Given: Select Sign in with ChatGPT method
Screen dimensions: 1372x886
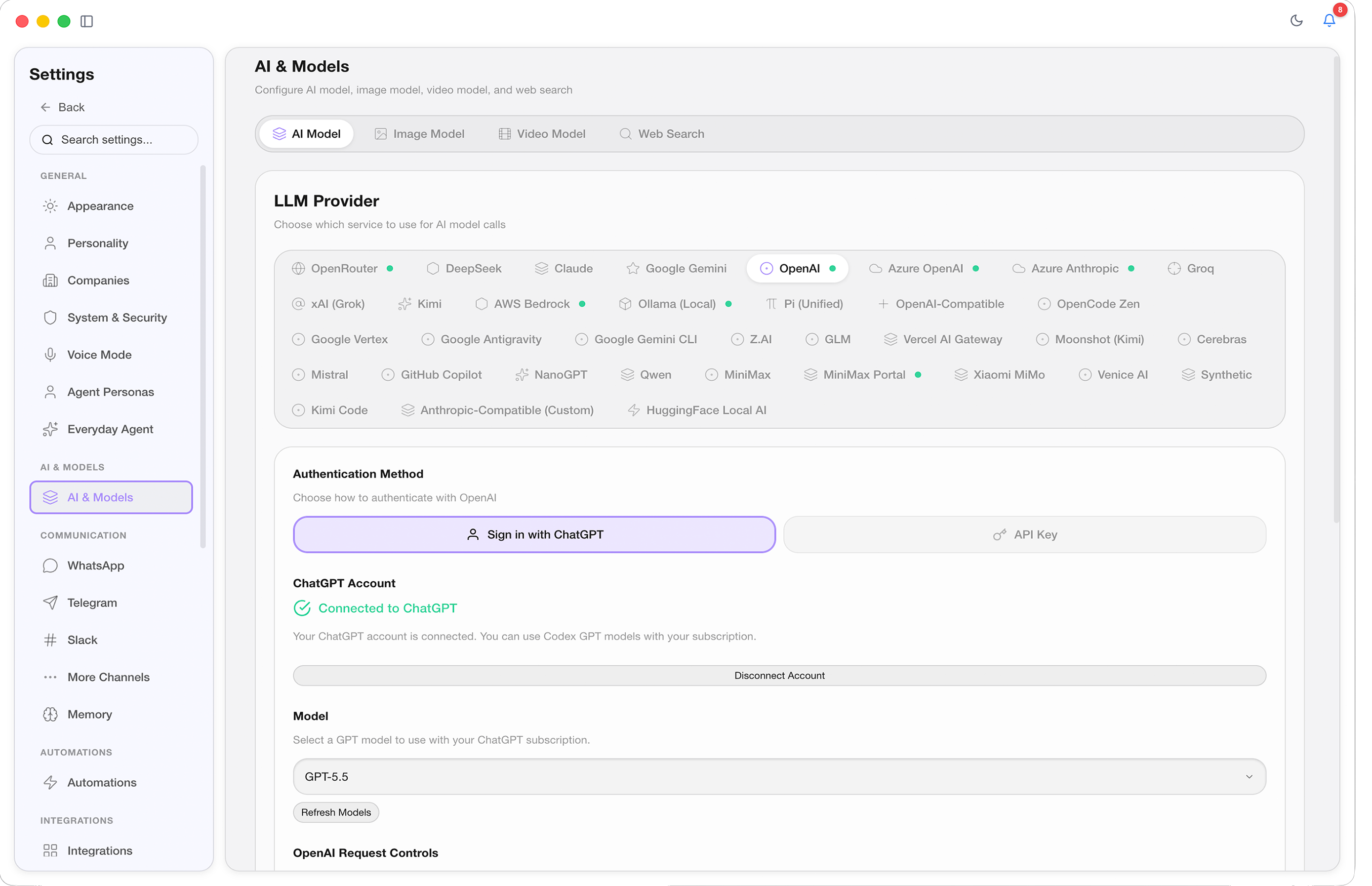Looking at the screenshot, I should click(x=534, y=534).
